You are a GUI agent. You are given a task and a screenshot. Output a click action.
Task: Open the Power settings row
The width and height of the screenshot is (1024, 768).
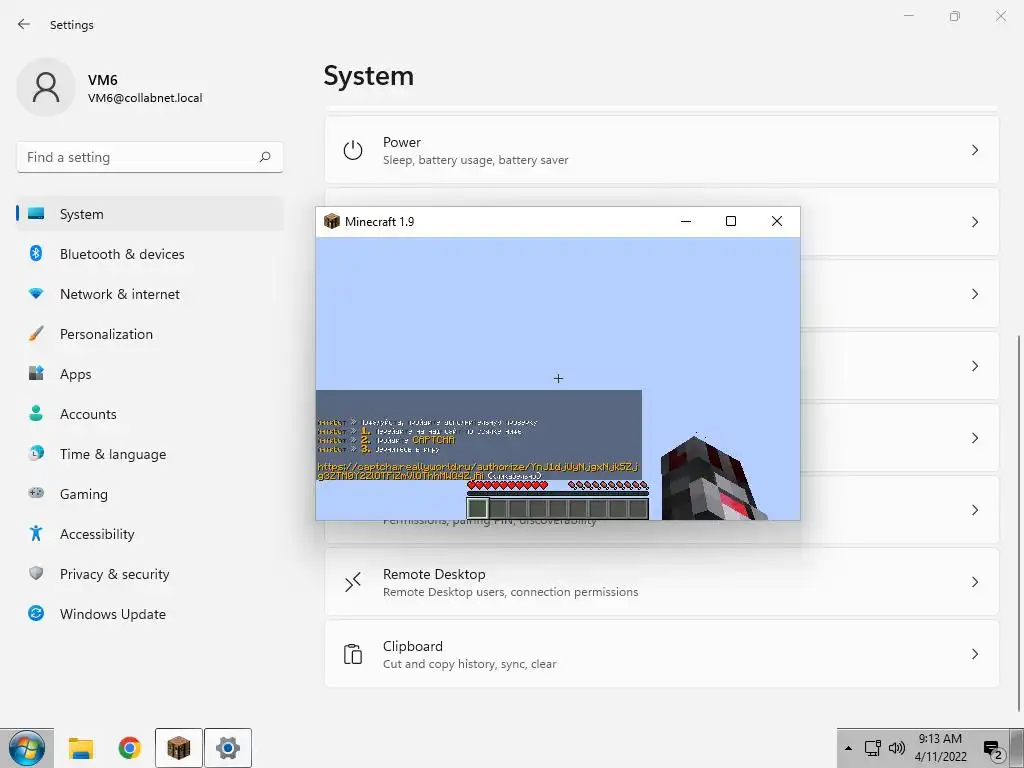click(662, 150)
